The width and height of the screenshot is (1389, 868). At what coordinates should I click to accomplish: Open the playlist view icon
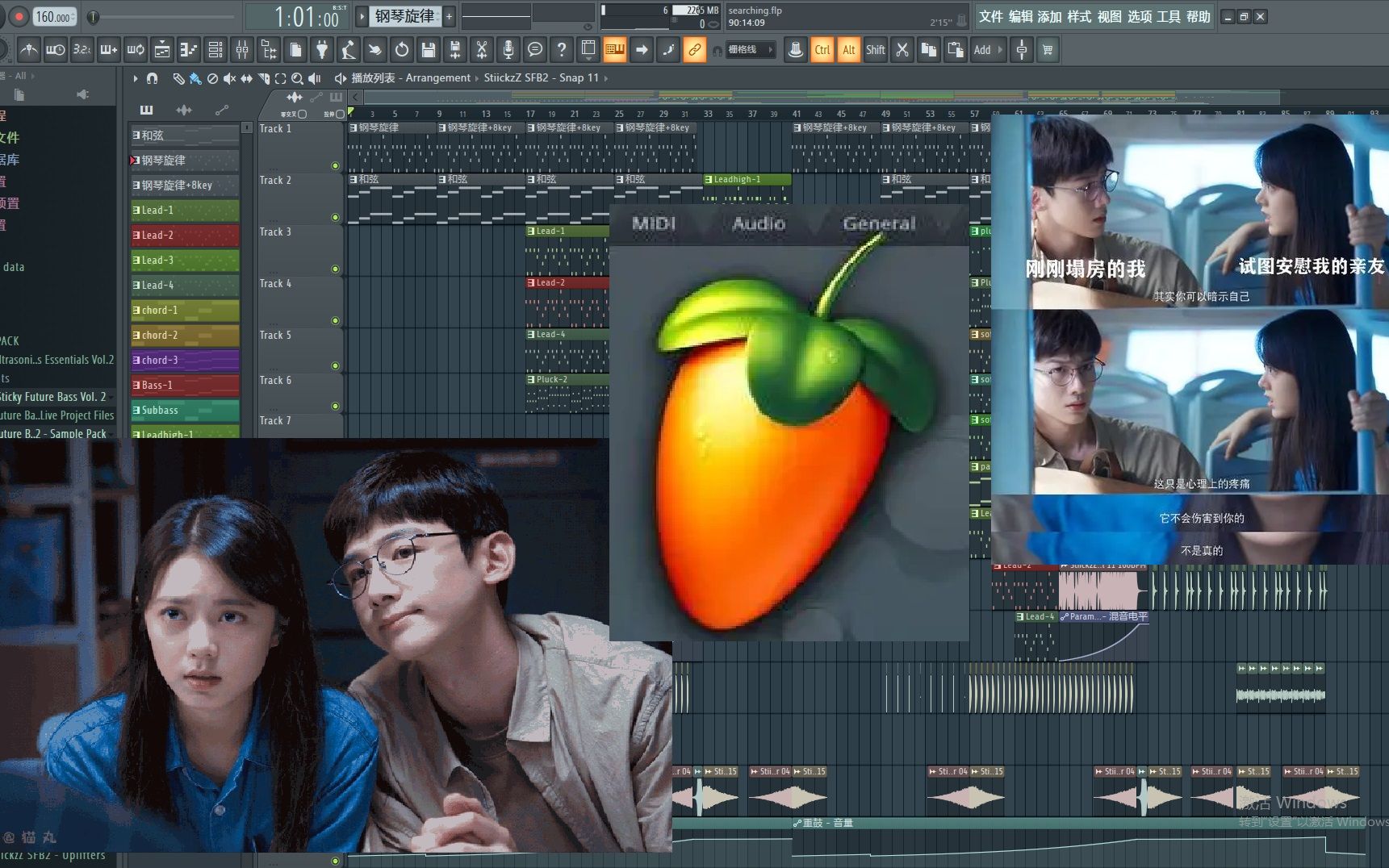click(x=162, y=50)
